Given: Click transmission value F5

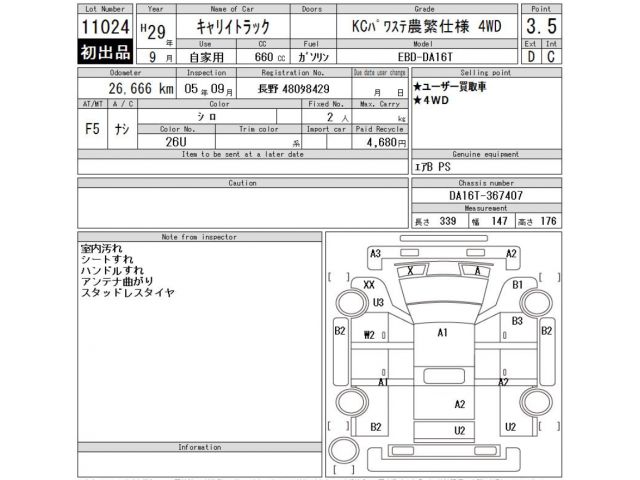Looking at the screenshot, I should 92,129.
